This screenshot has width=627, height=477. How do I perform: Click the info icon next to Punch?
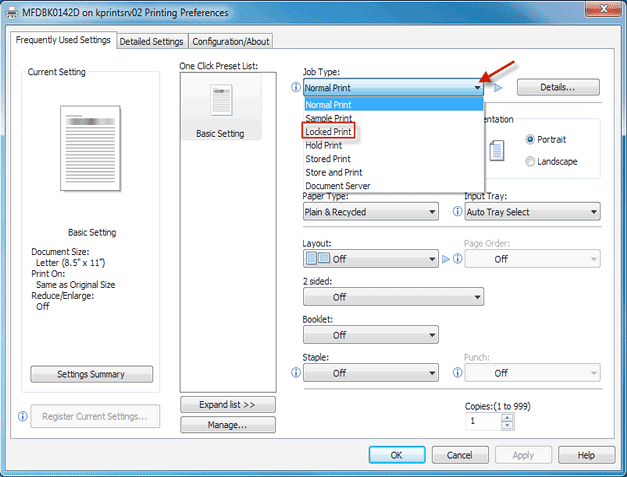coord(458,373)
